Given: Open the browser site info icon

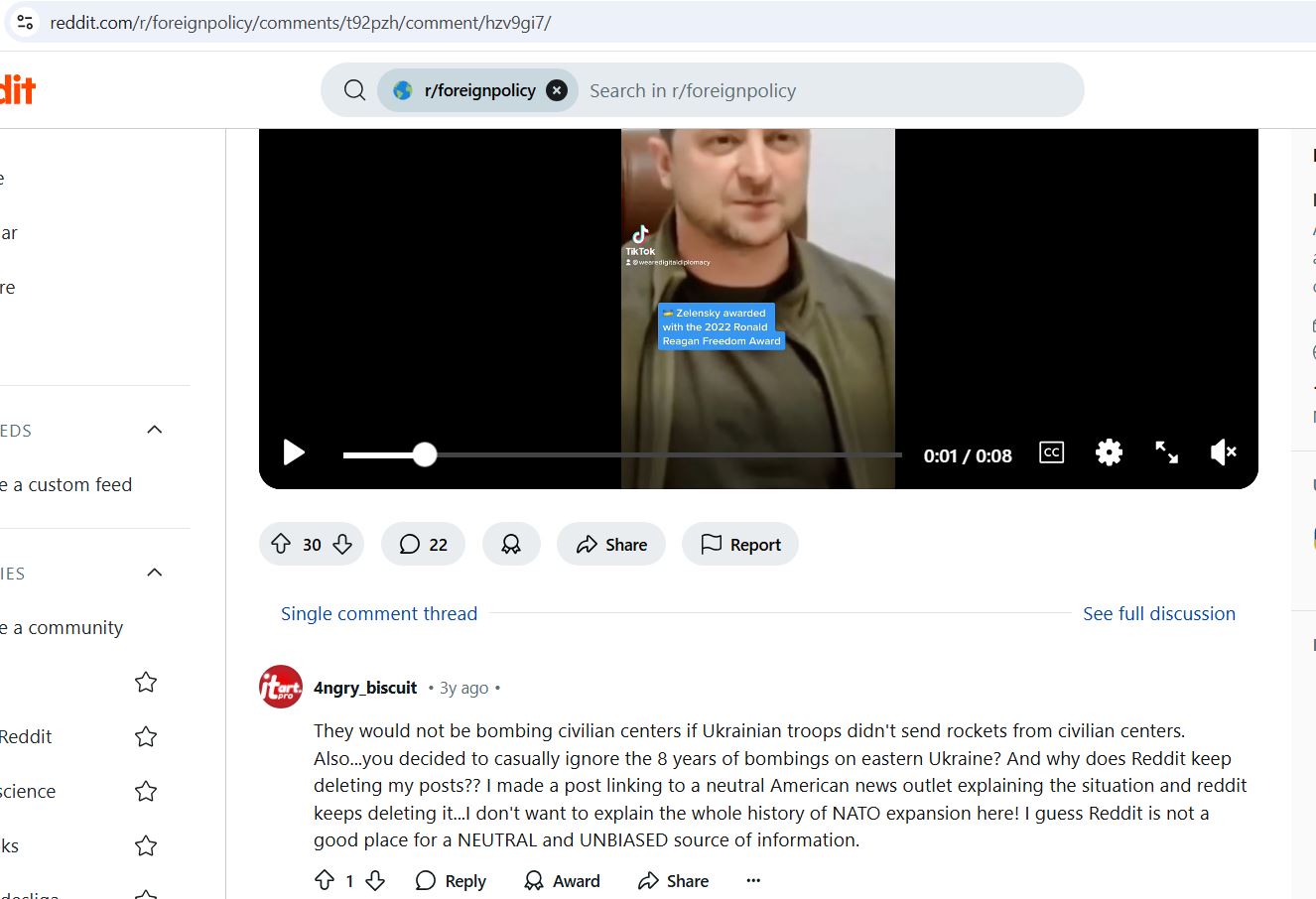Looking at the screenshot, I should (x=25, y=22).
